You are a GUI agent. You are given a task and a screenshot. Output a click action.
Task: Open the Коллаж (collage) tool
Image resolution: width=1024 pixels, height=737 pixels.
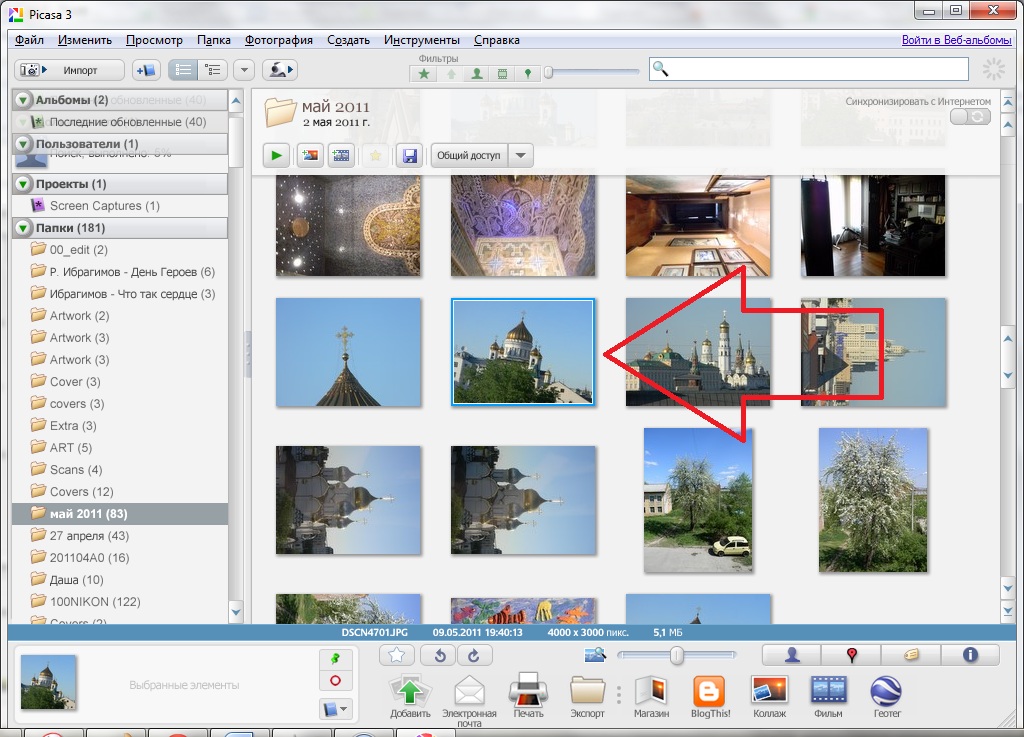click(769, 690)
